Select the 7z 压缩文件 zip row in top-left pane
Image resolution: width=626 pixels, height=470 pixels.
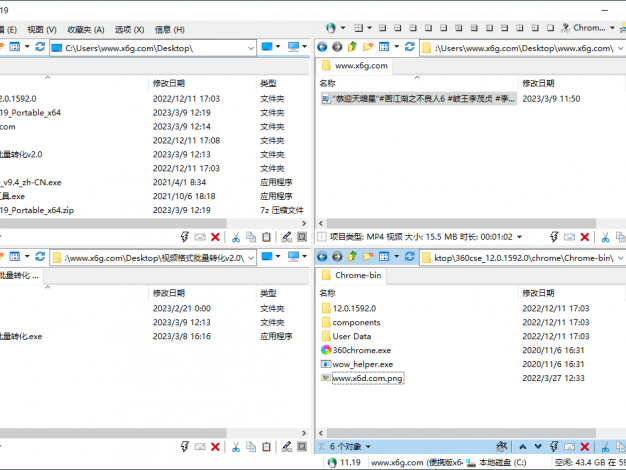pos(154,210)
